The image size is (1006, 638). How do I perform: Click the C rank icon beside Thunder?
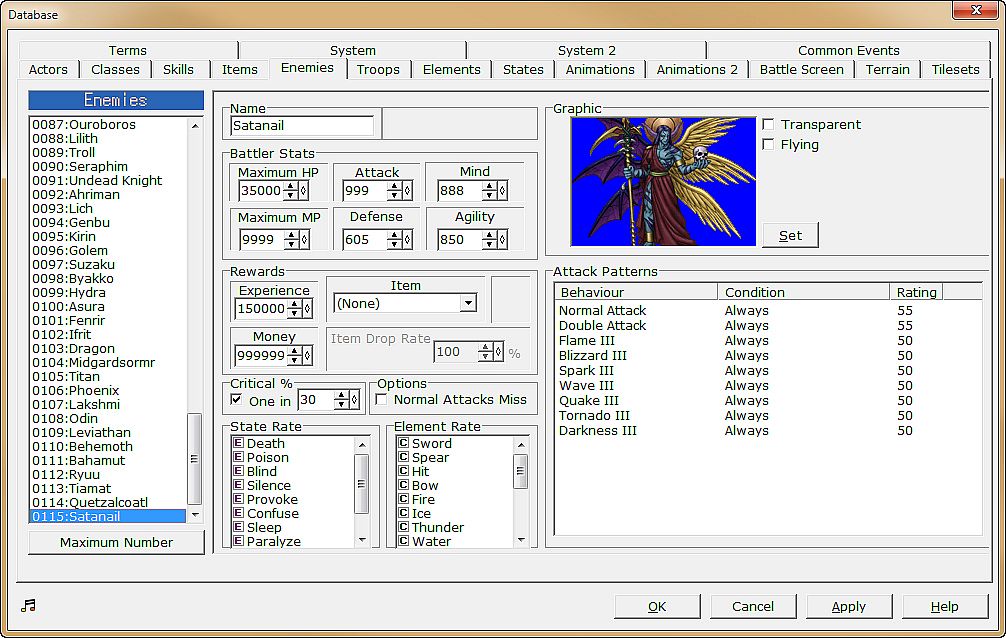(x=403, y=527)
